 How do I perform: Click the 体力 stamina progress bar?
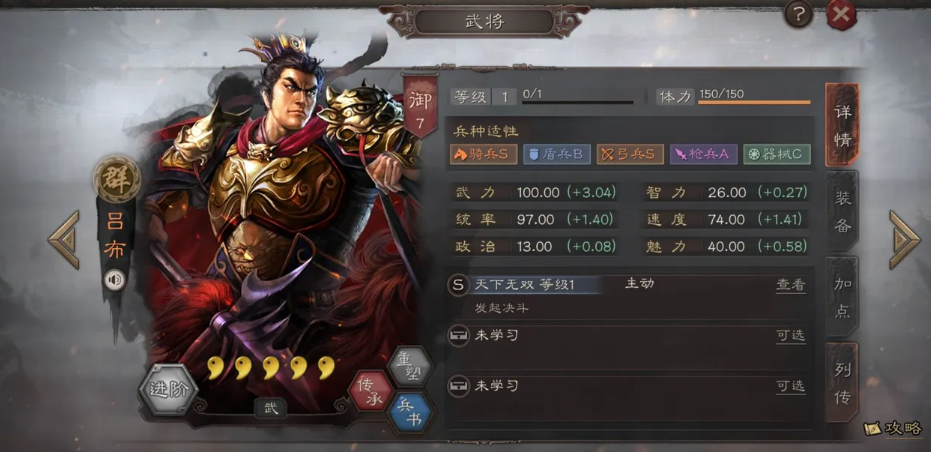click(x=754, y=102)
